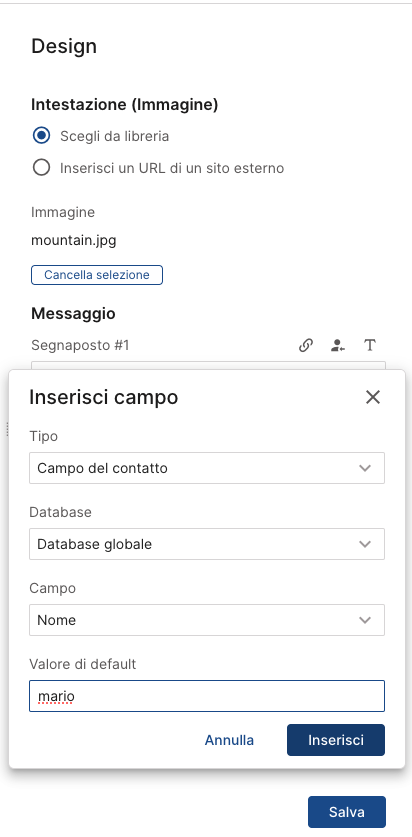Click the insert link icon above Segnaposto
The height and width of the screenshot is (837, 412).
[305, 345]
